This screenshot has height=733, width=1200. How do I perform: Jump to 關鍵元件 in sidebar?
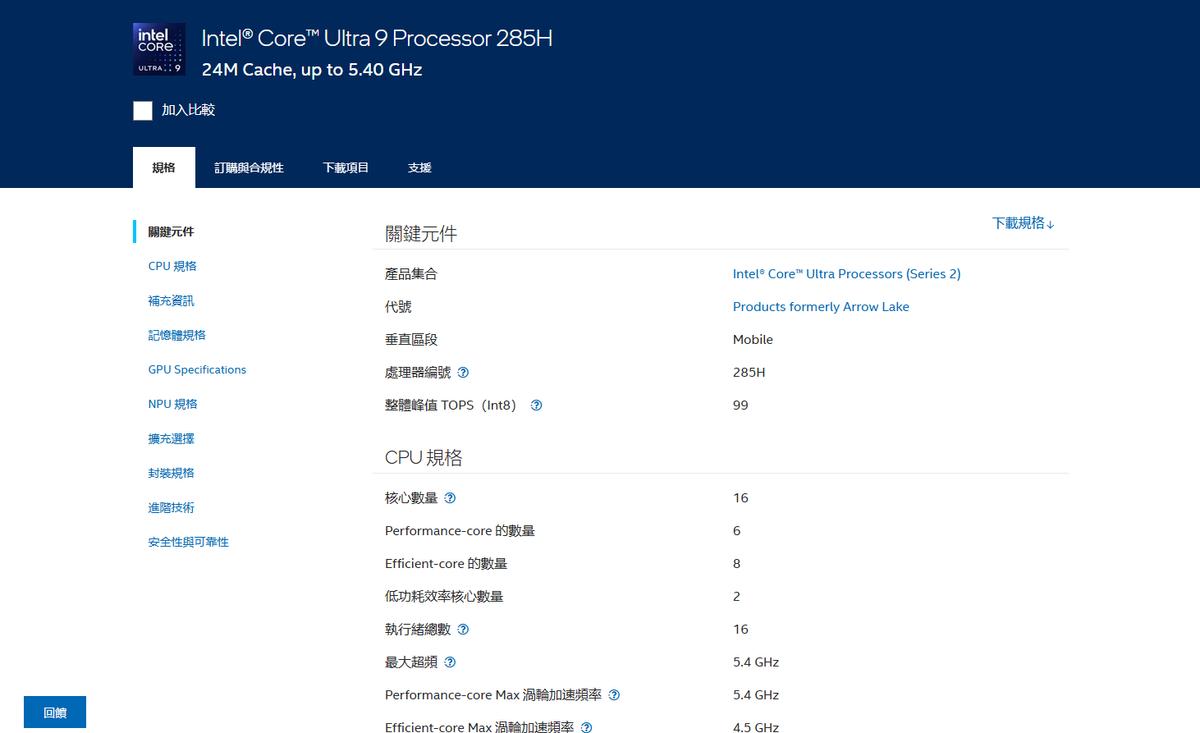(x=171, y=232)
